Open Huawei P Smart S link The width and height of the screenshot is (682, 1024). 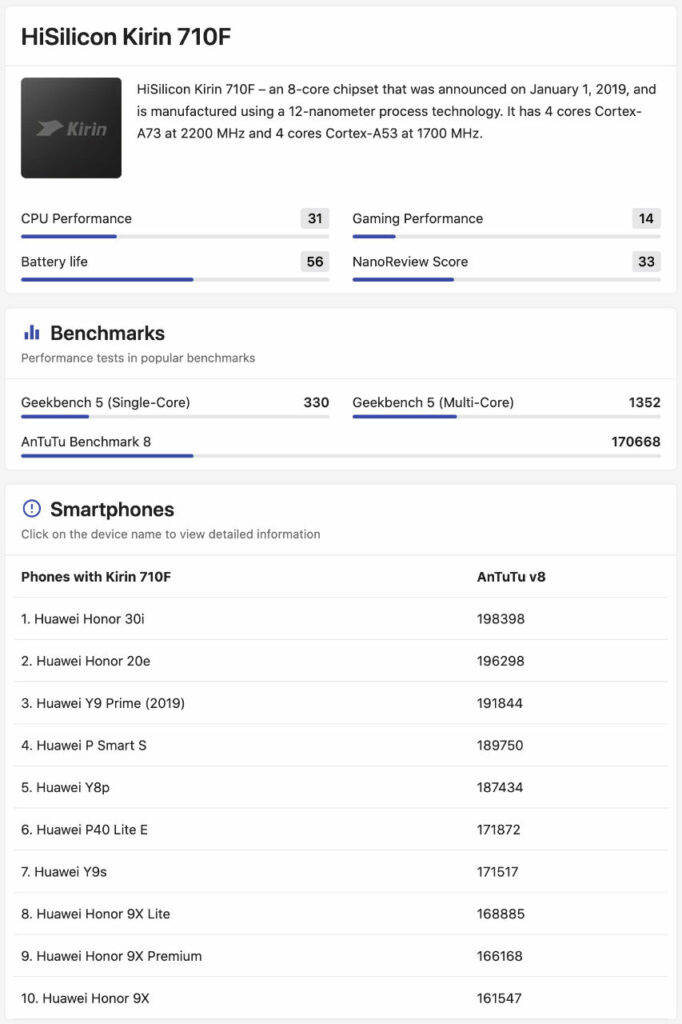point(91,745)
